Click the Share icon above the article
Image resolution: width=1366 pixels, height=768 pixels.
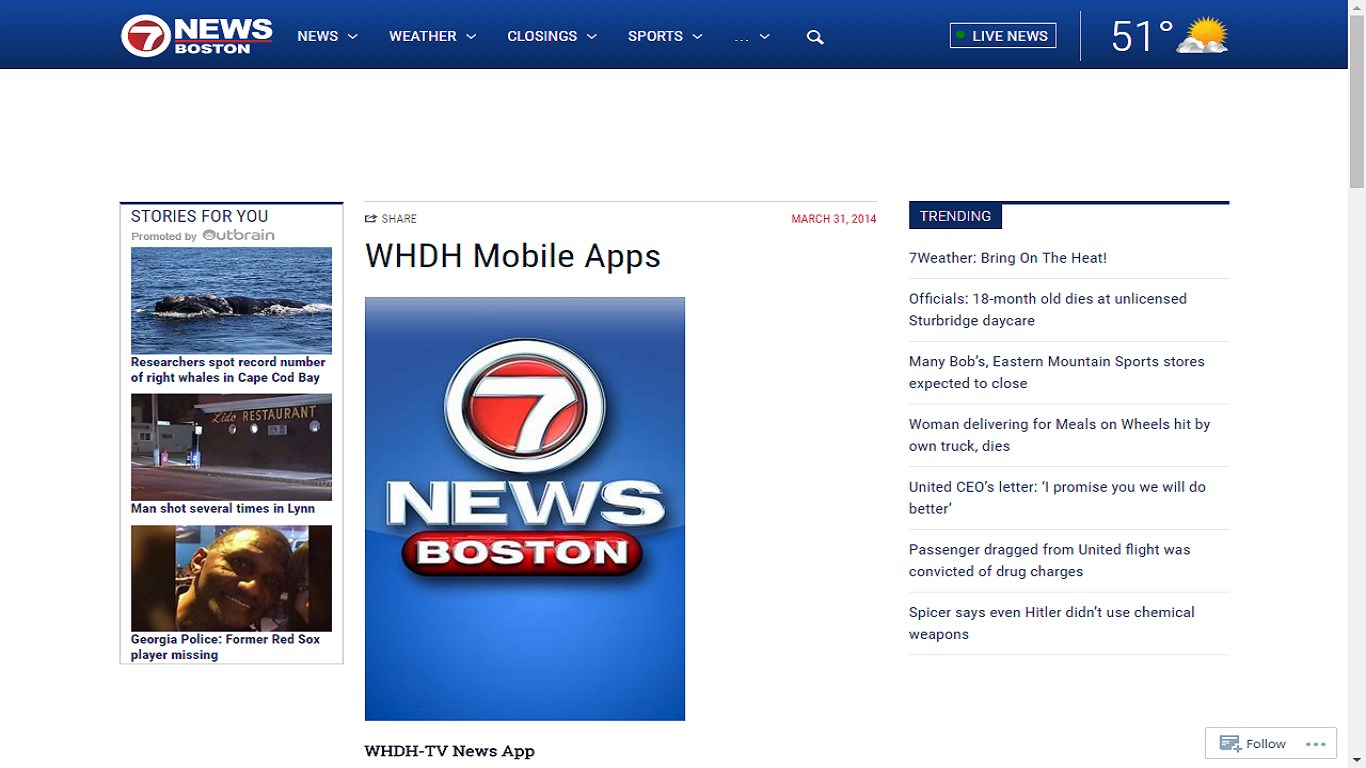(371, 218)
